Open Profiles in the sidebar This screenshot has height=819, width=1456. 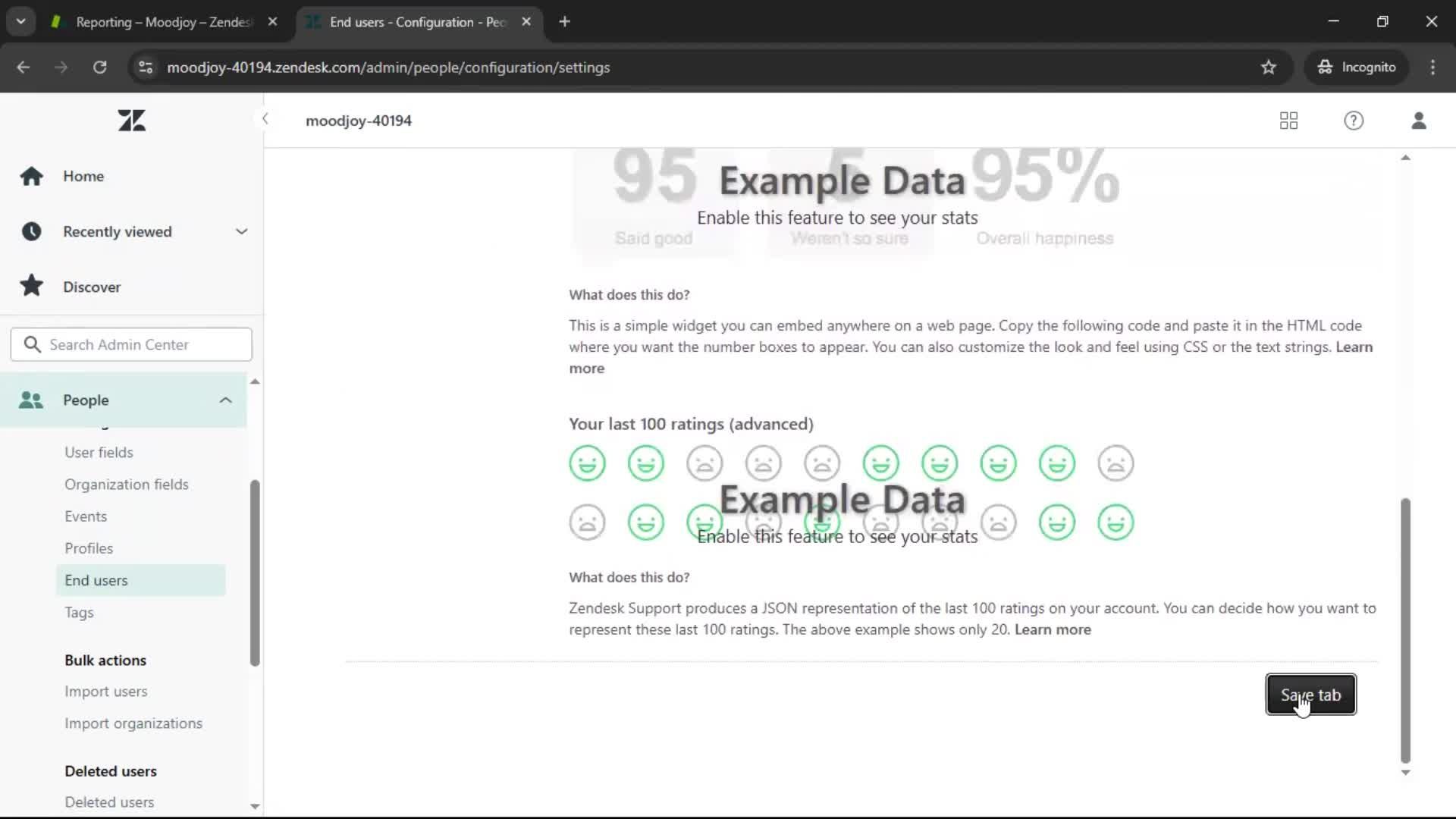click(89, 548)
